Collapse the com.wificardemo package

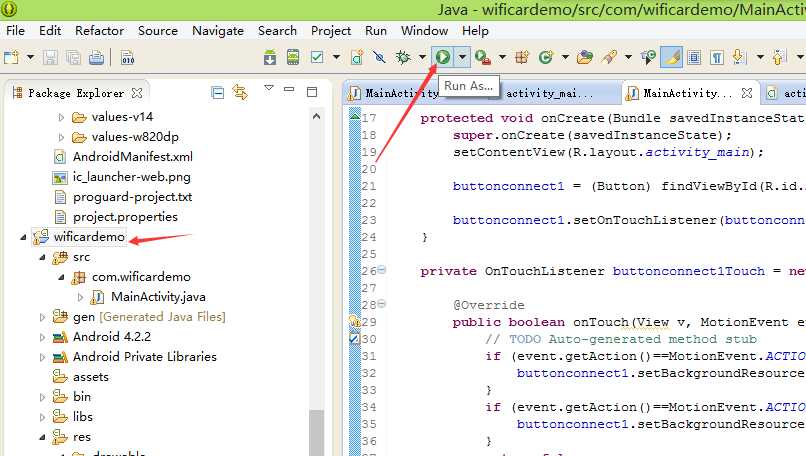pyautogui.click(x=61, y=277)
